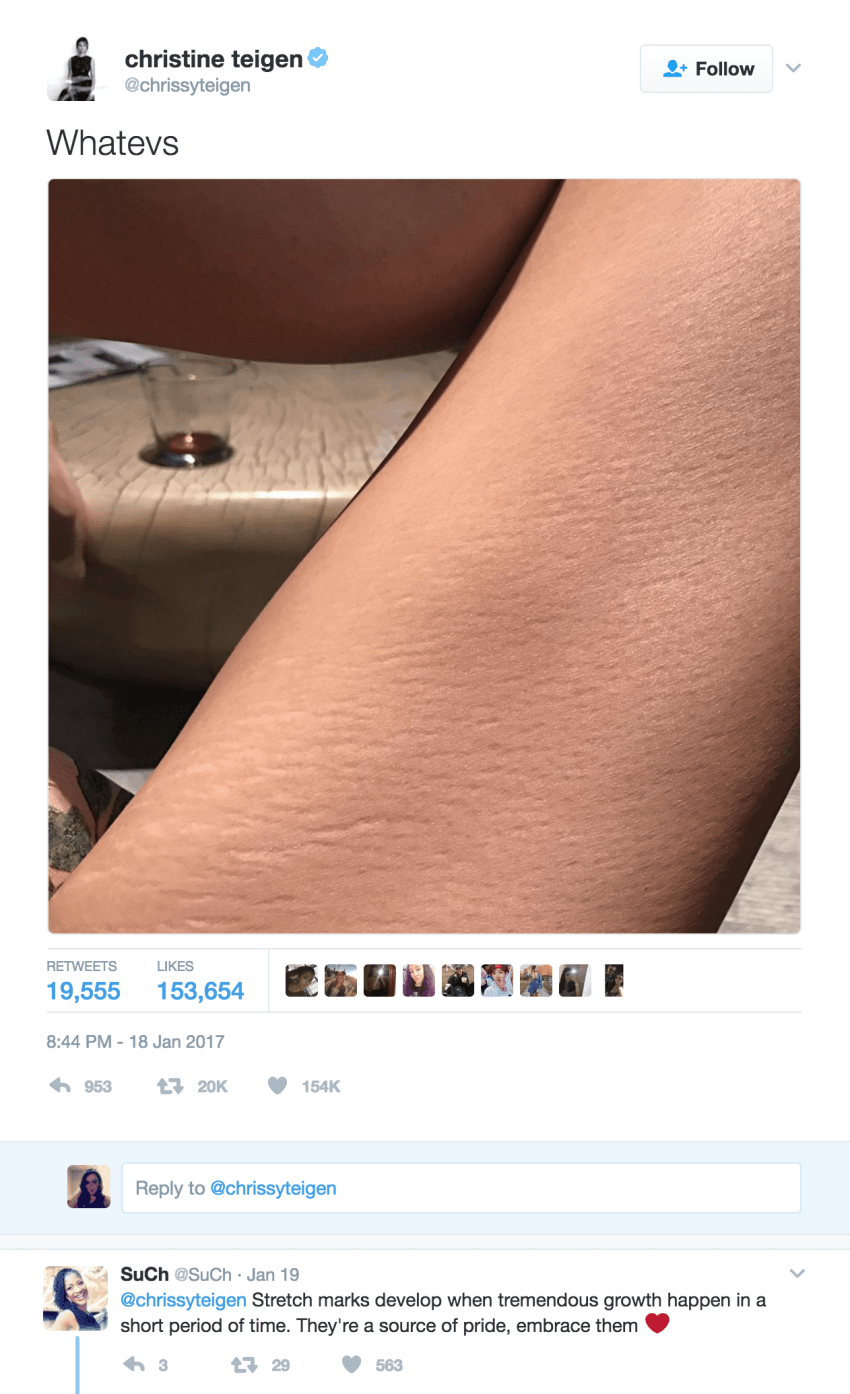Screen dimensions: 850x1394
Task: Open the 8:44 PM - 18 Jan 2017 timestamp
Action: pyautogui.click(x=136, y=1041)
